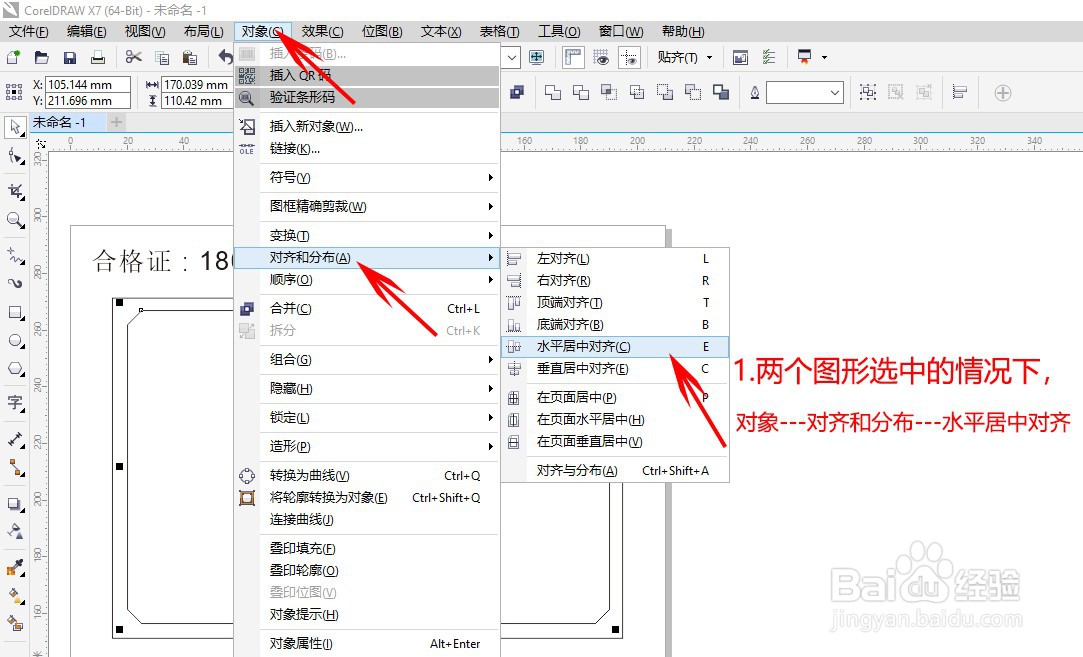The width and height of the screenshot is (1083, 657).
Task: Open the 文件(F) menu
Action: [28, 32]
